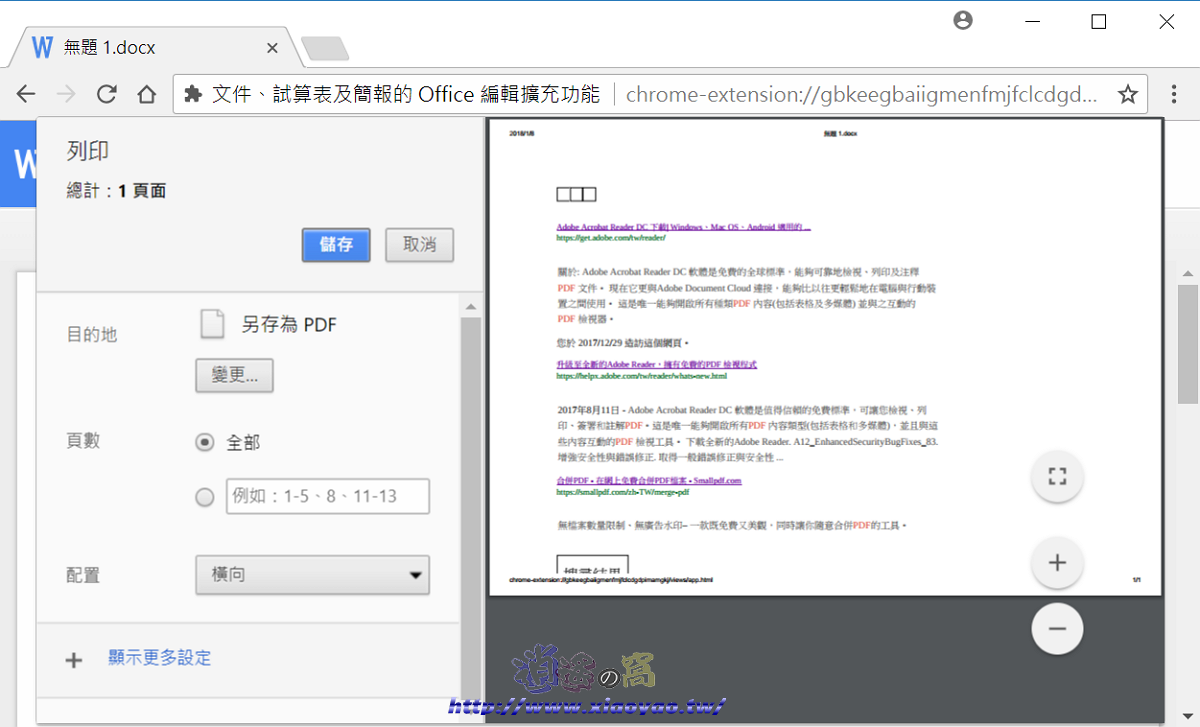The image size is (1200, 727).
Task: Click Adobe Acrobat Reader DC link in preview
Action: (x=683, y=227)
